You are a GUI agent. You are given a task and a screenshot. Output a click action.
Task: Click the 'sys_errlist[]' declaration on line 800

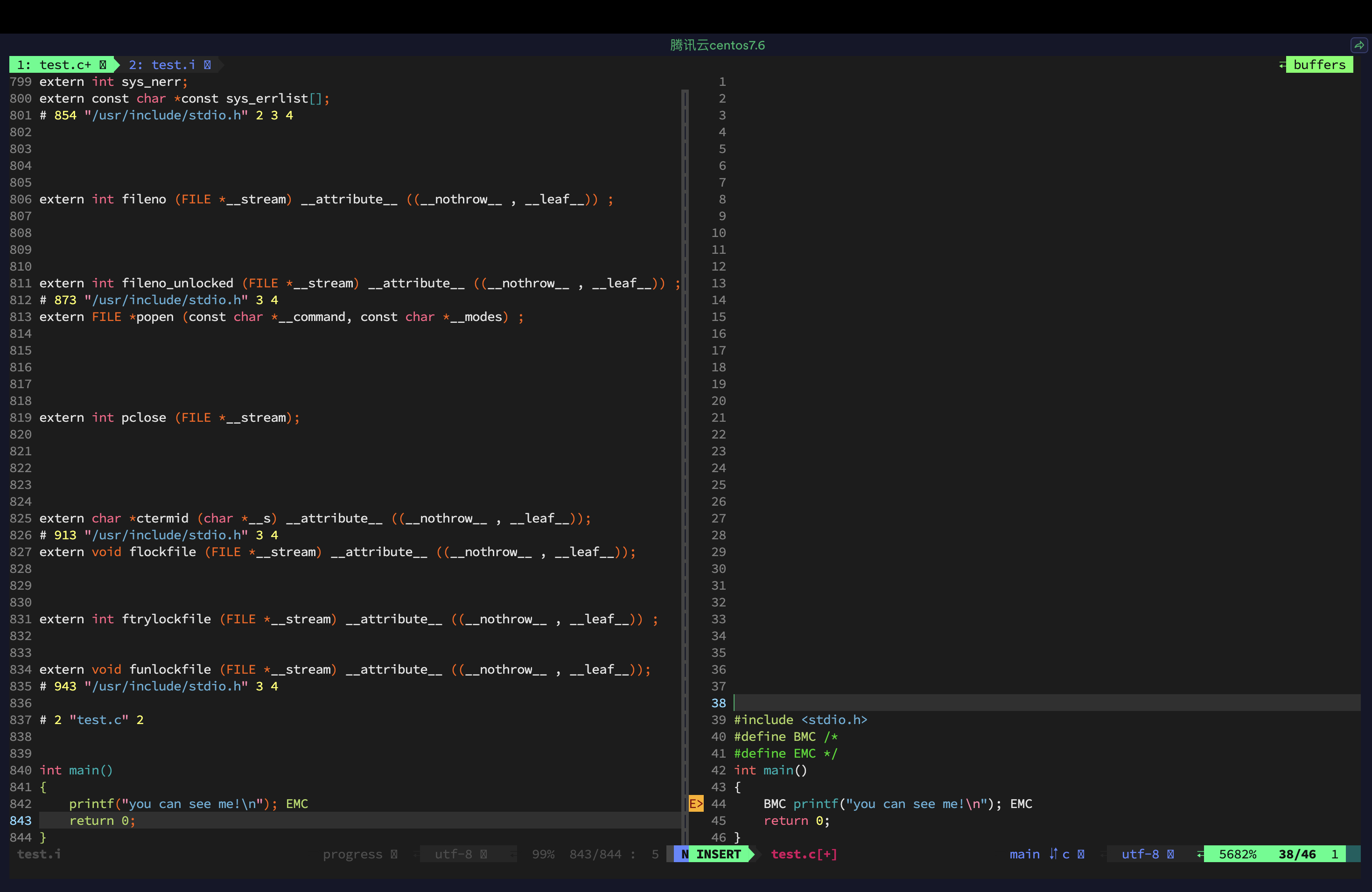184,98
